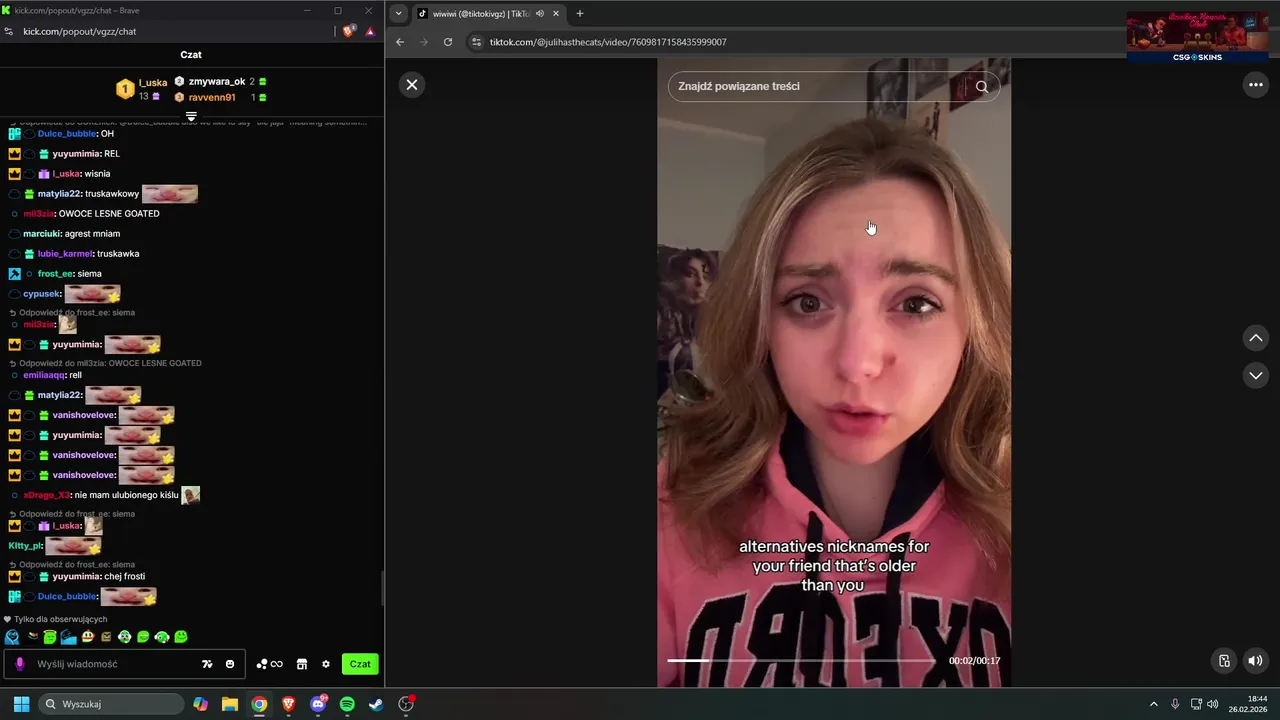Select the tiktok.com address bar URL
This screenshot has width=1280, height=720.
click(x=608, y=42)
